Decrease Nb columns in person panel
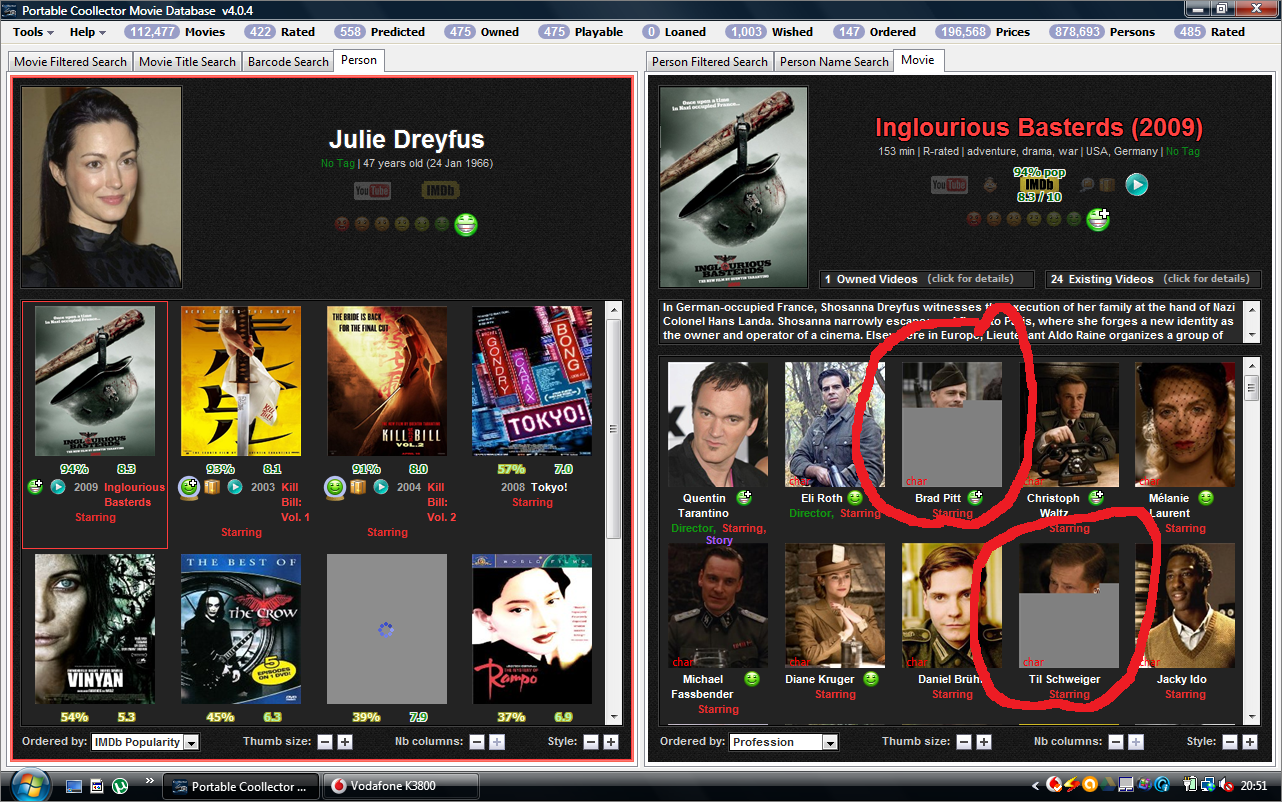The width and height of the screenshot is (1282, 802). [477, 742]
